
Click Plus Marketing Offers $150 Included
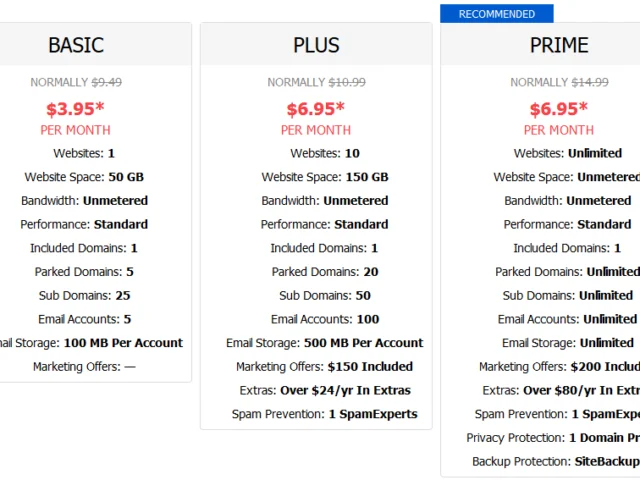pyautogui.click(x=324, y=367)
